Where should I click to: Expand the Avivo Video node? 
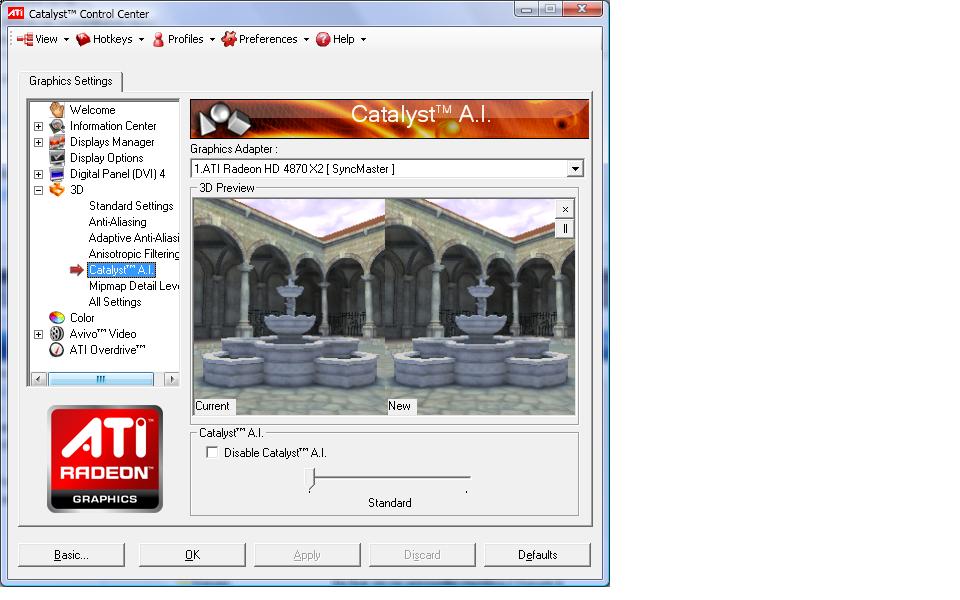[39, 334]
